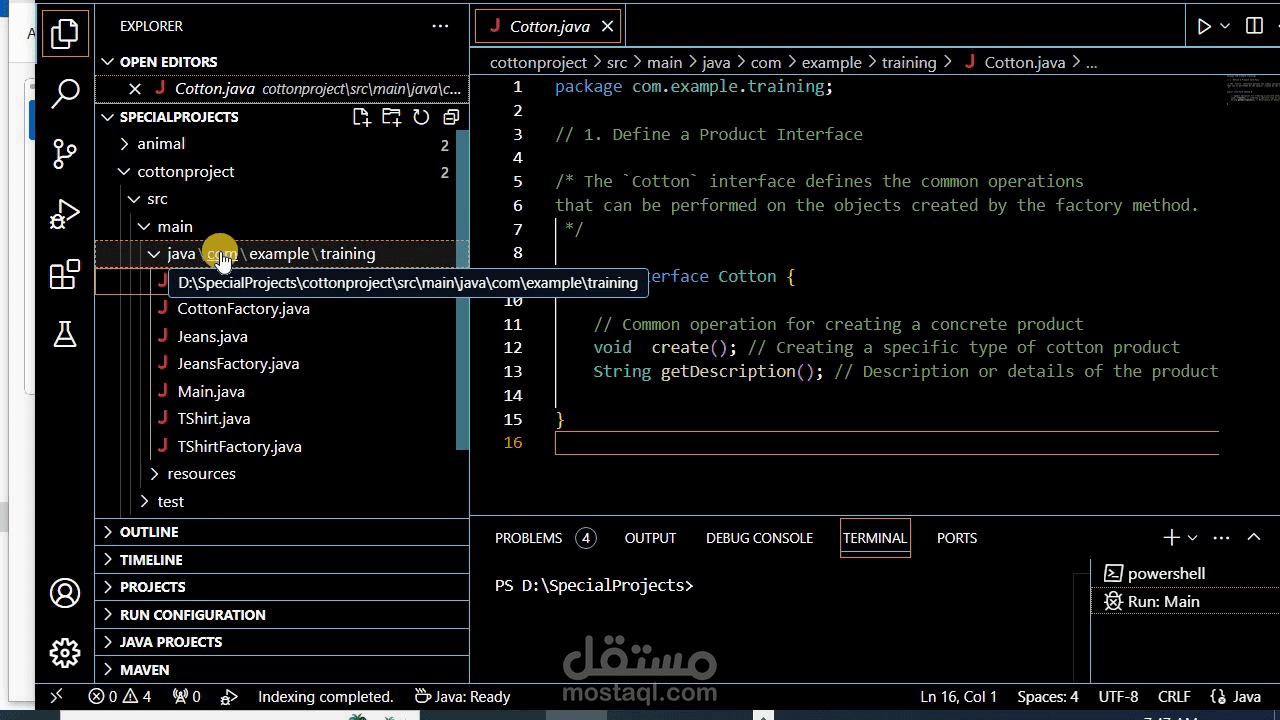Open the Explorer view in activity bar
The width and height of the screenshot is (1280, 720).
(x=65, y=34)
